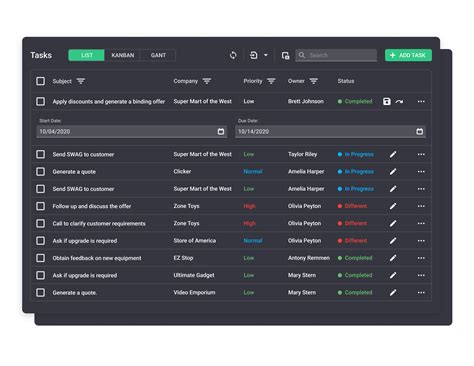Cancel row edits with the undo arrow icon
474x366 pixels.
[x=399, y=101]
